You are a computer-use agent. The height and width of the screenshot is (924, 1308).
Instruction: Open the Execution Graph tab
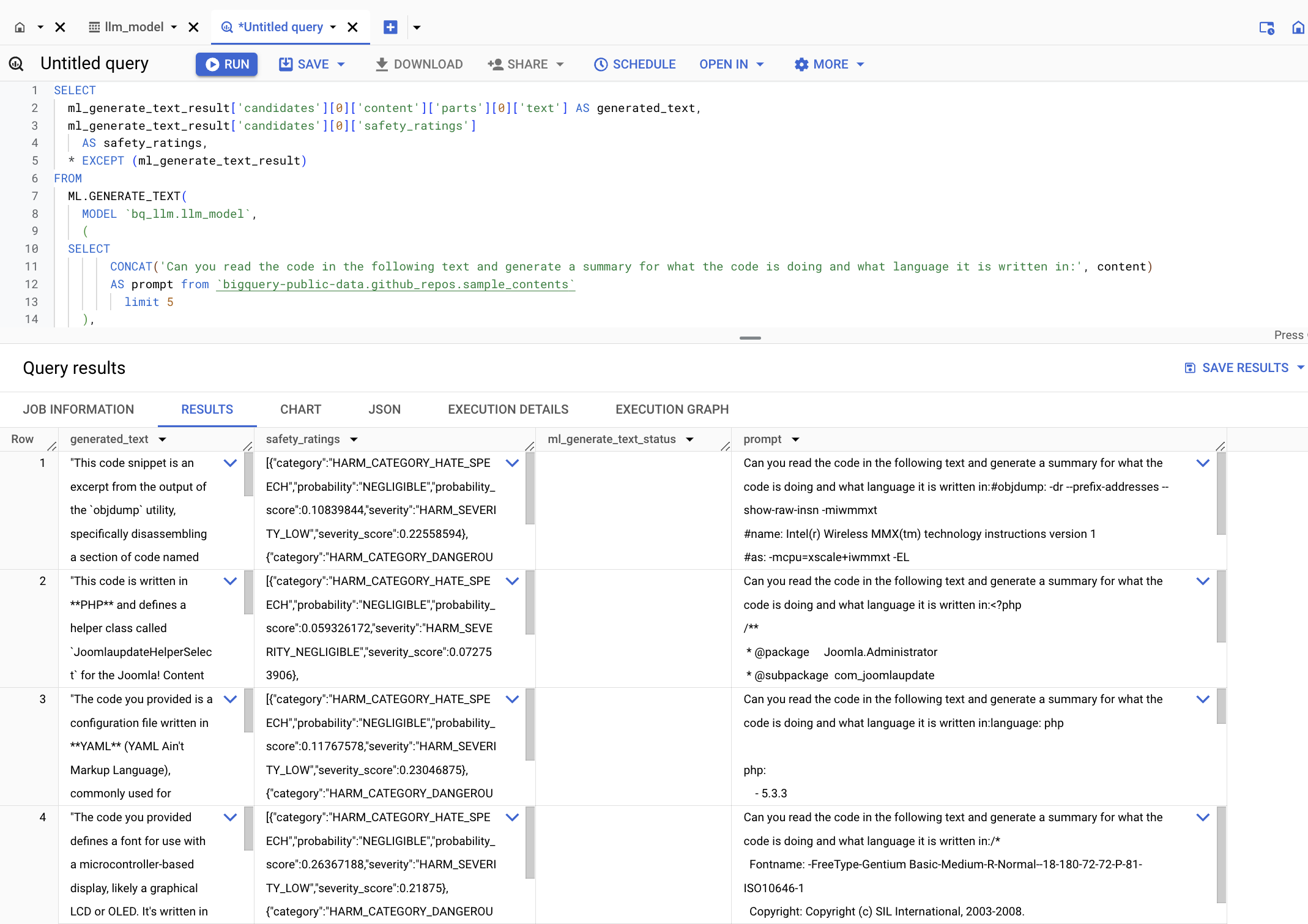[672, 409]
